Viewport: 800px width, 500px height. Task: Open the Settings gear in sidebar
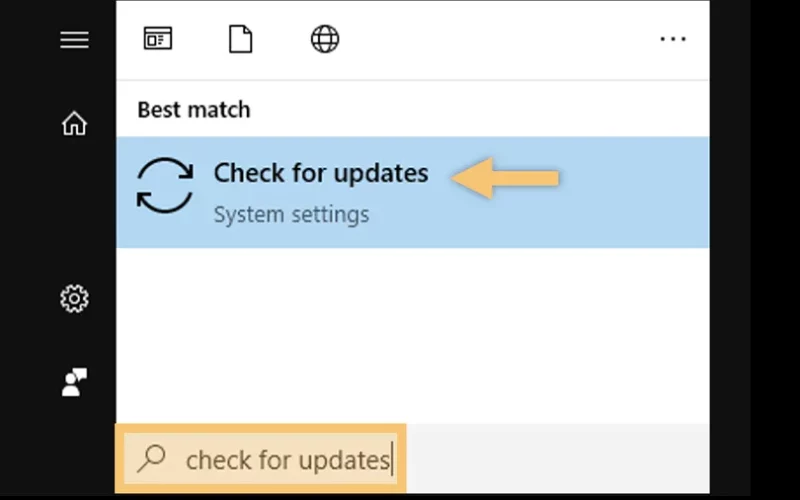(x=74, y=298)
